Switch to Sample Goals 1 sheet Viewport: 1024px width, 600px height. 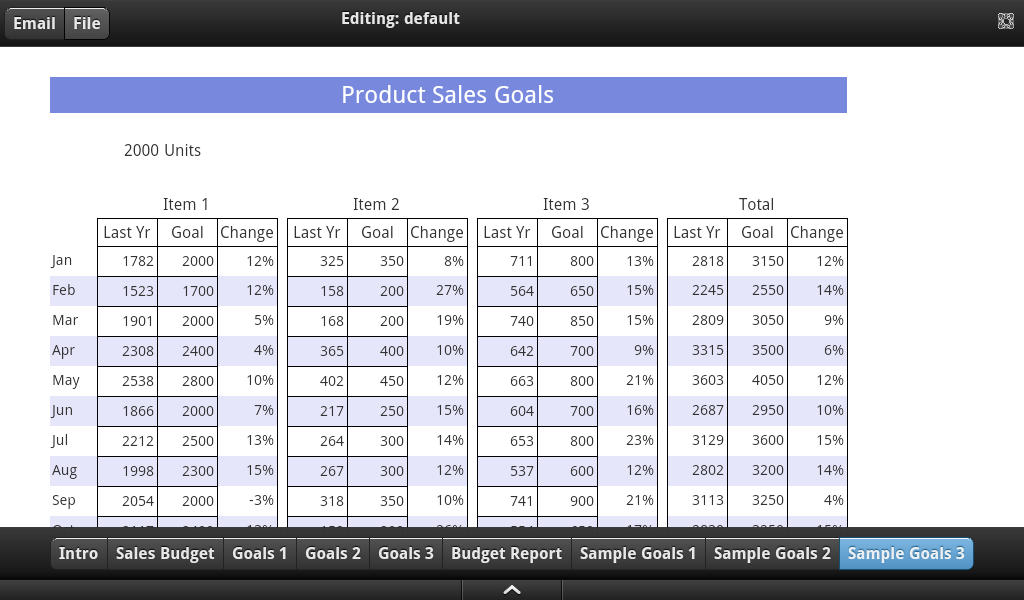pos(637,553)
